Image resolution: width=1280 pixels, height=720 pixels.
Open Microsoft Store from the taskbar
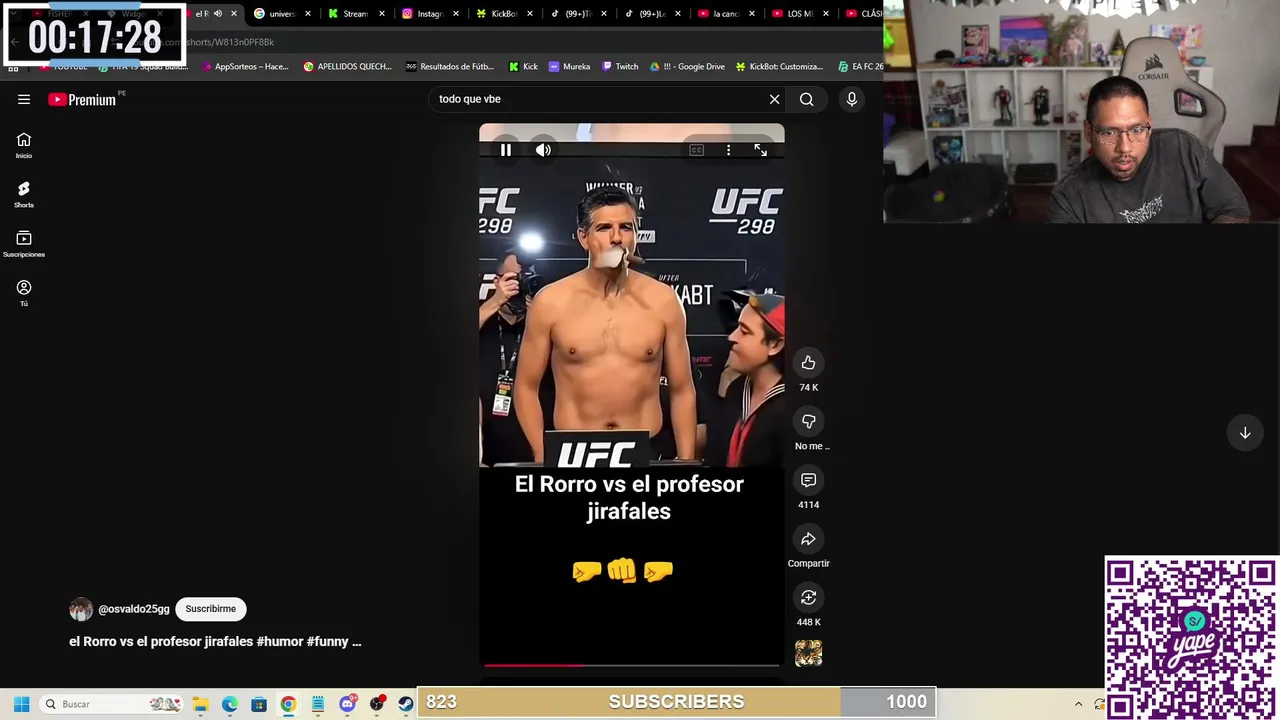(259, 704)
